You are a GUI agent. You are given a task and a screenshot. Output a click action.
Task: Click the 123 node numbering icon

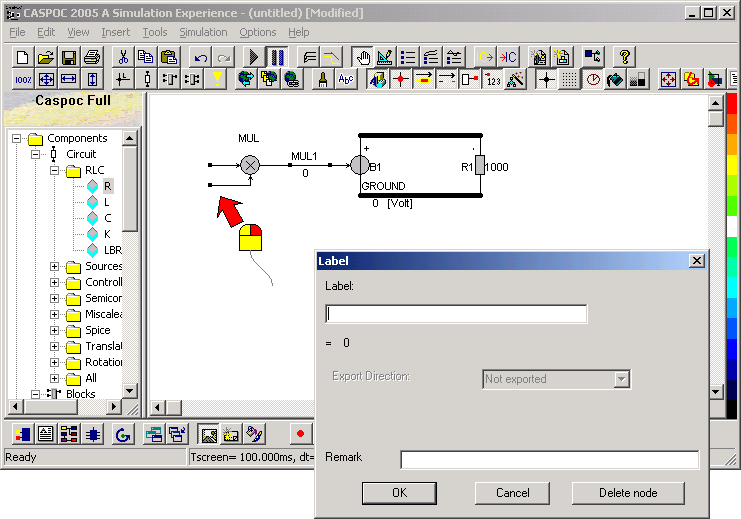tap(493, 79)
